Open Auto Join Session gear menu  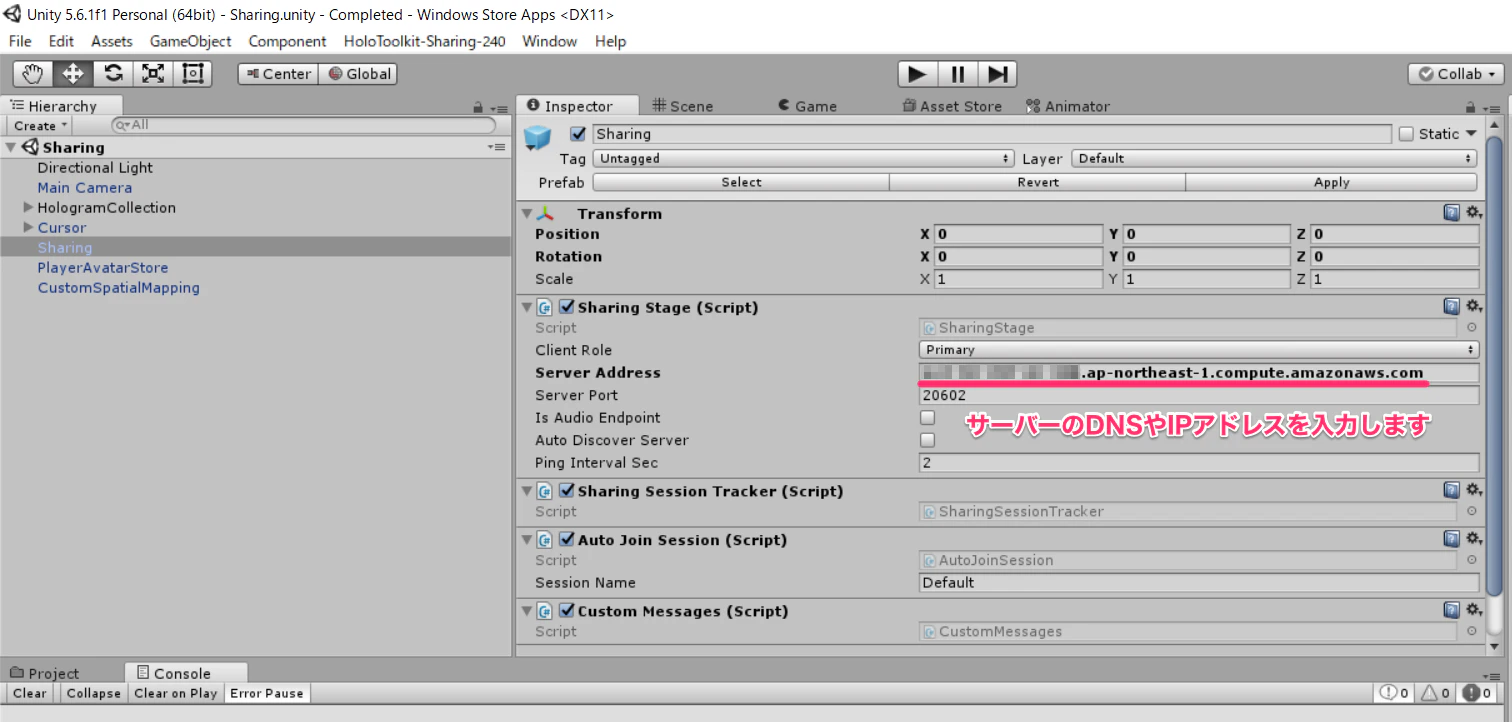(1473, 539)
